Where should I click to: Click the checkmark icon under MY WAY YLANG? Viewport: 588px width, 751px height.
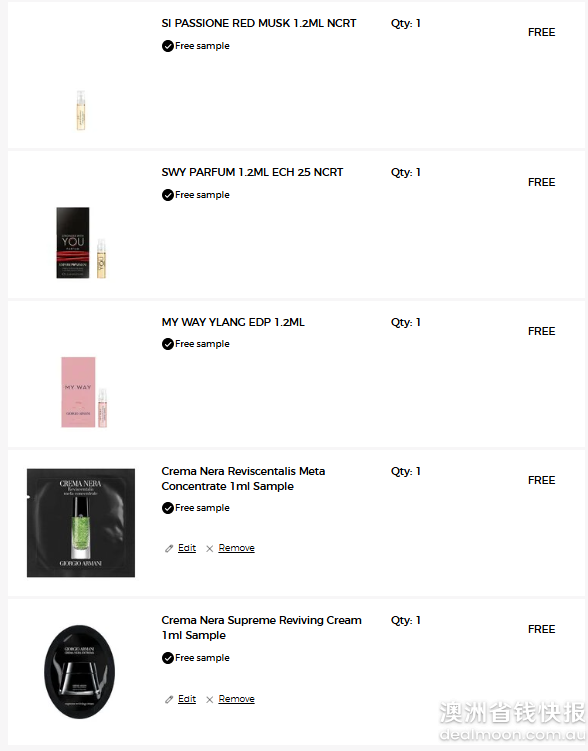168,344
